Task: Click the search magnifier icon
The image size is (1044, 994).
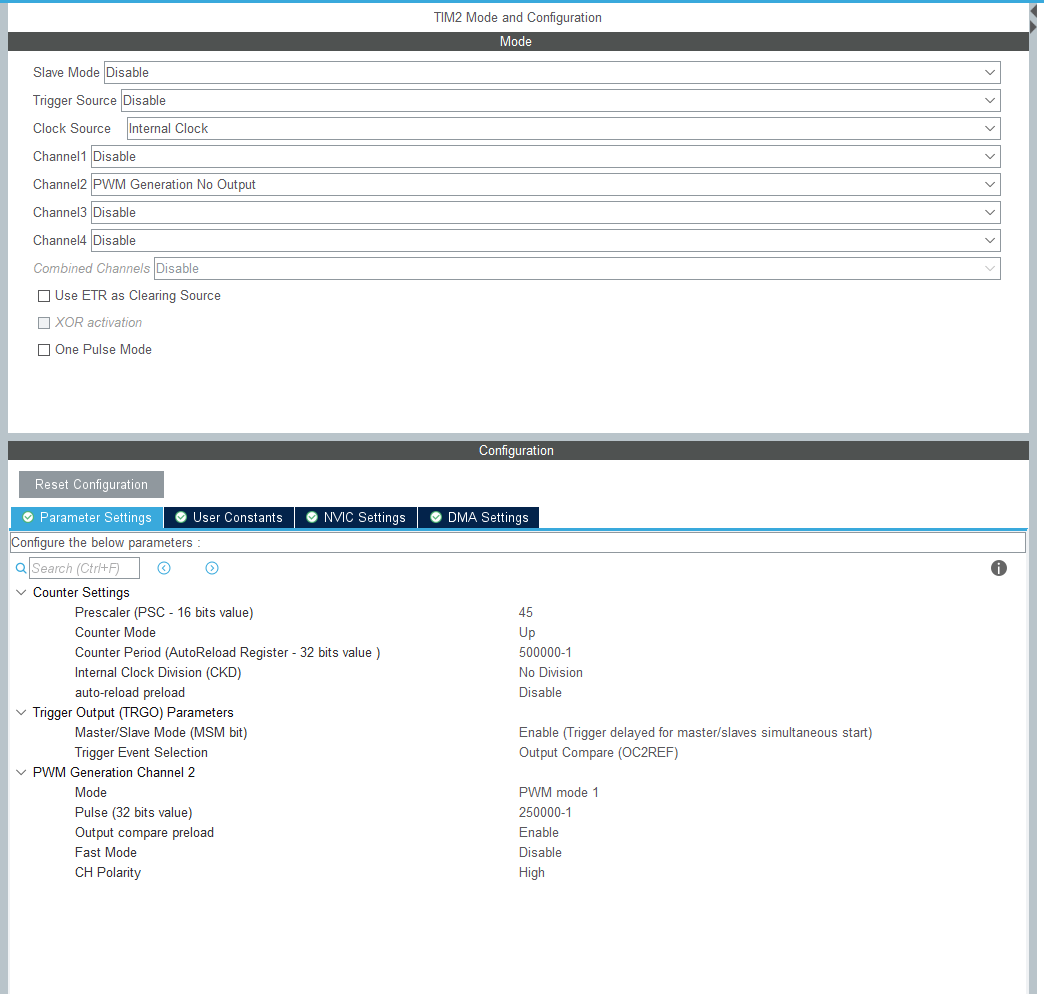Action: point(21,568)
